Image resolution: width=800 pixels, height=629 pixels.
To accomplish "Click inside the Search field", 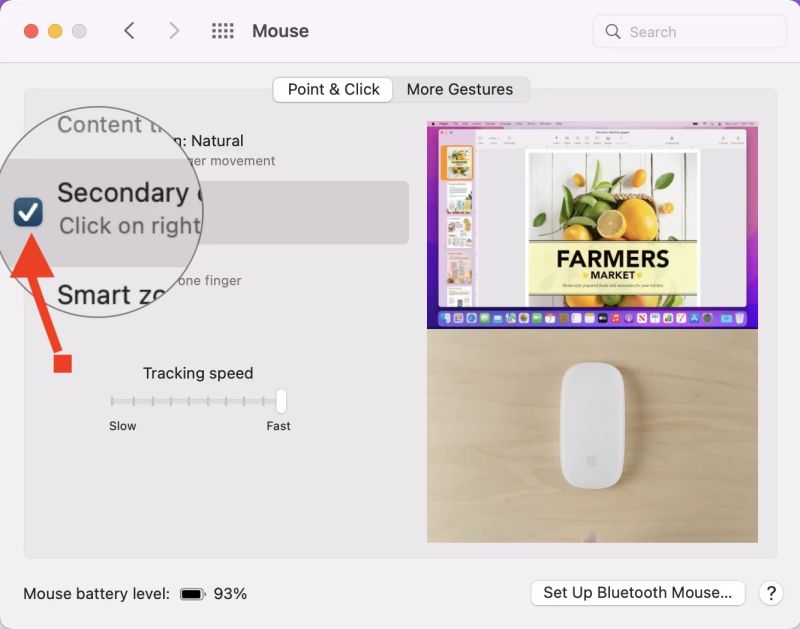I will click(688, 31).
